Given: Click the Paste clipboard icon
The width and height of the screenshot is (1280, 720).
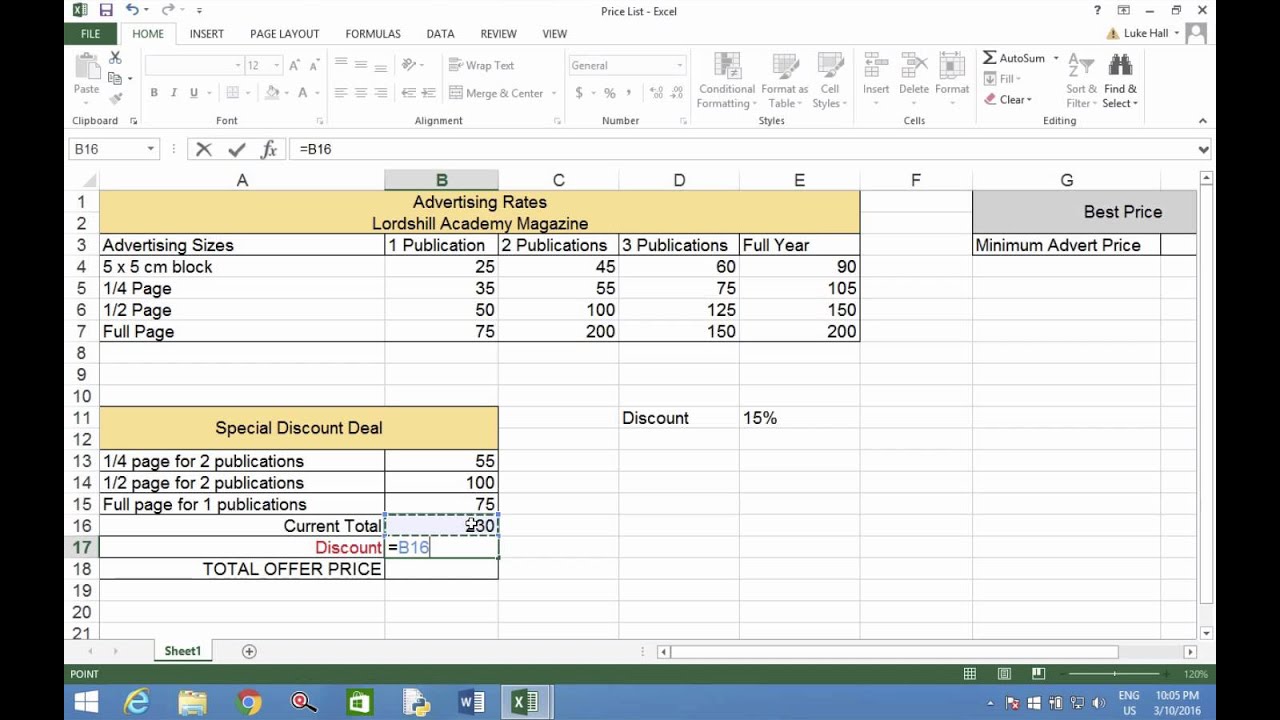Looking at the screenshot, I should click(87, 66).
